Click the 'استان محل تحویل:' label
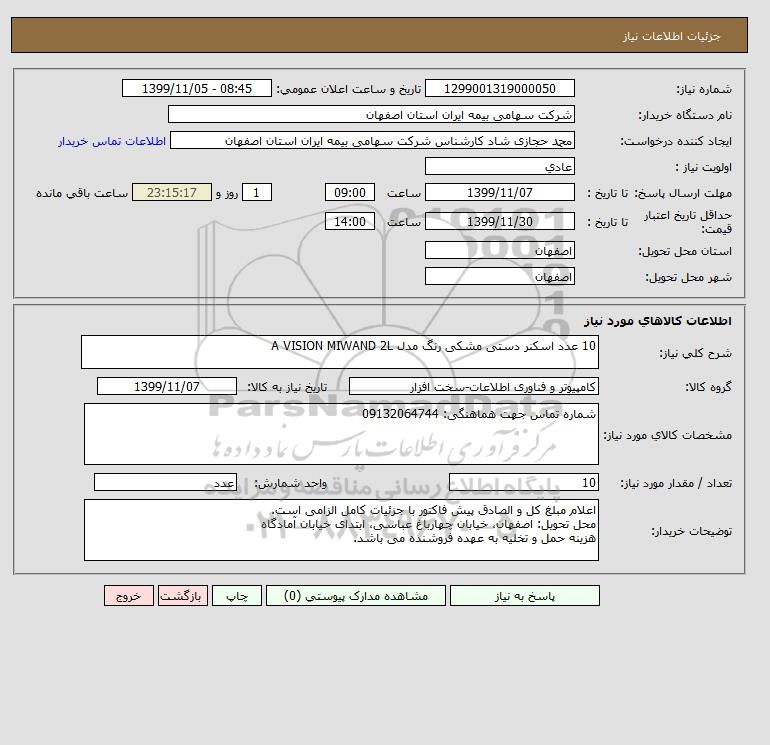 point(685,251)
